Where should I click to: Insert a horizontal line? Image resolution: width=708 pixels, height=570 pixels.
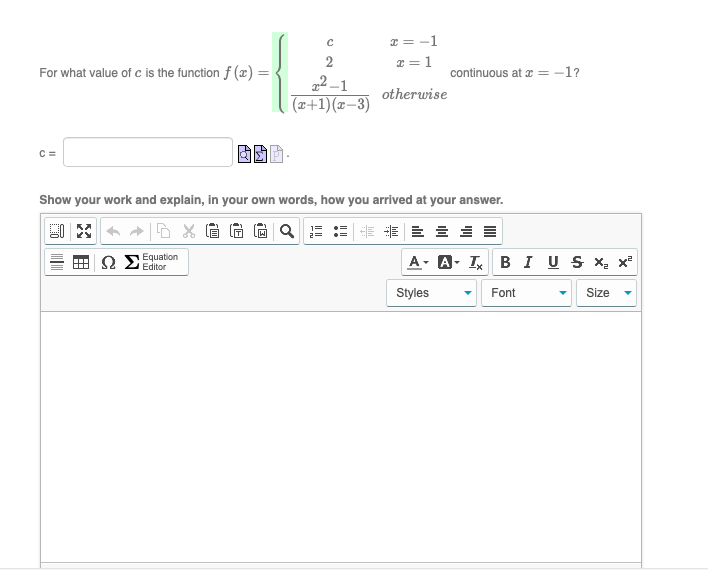[57, 262]
